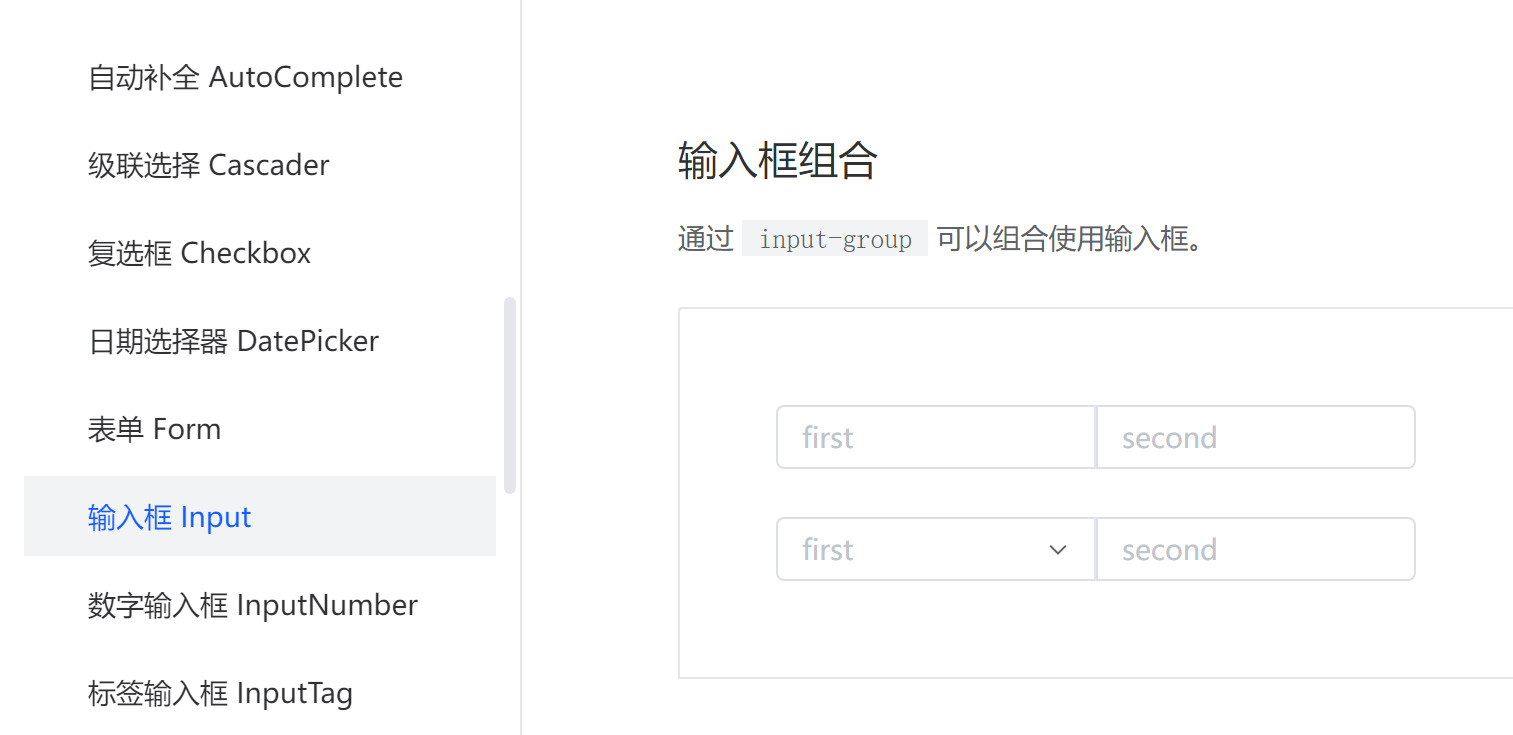Screen dimensions: 1513x735
Task: Focus the top row 'second' input field
Action: 1256,438
